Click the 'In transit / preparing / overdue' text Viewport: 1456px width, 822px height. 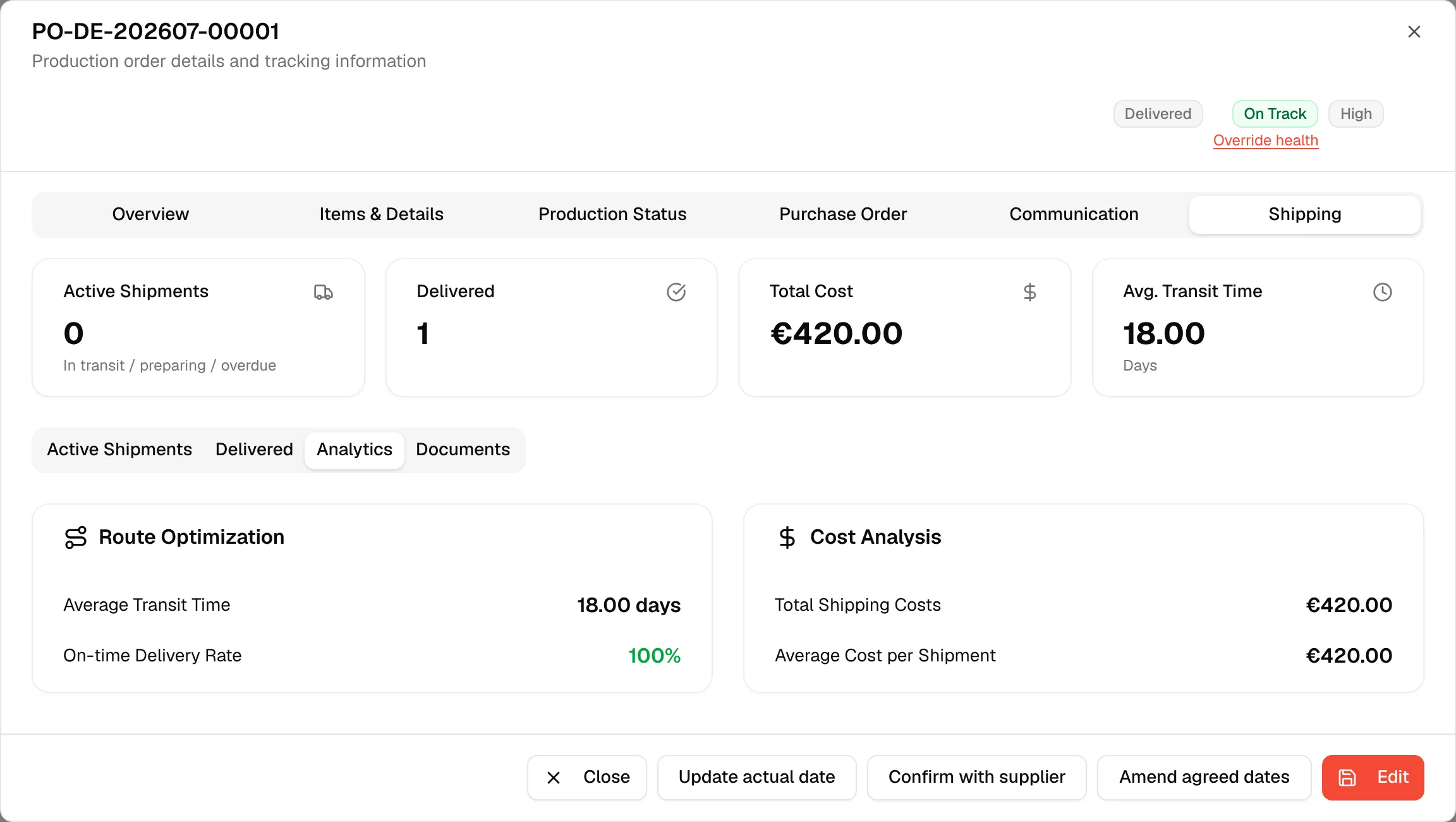pyautogui.click(x=169, y=365)
